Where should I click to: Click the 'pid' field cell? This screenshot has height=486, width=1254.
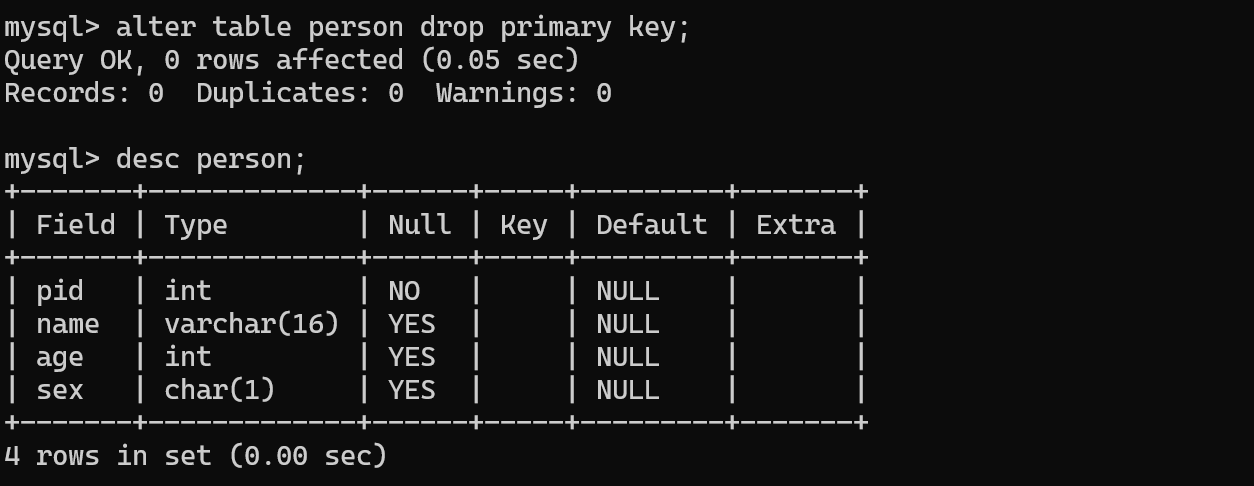[60, 292]
